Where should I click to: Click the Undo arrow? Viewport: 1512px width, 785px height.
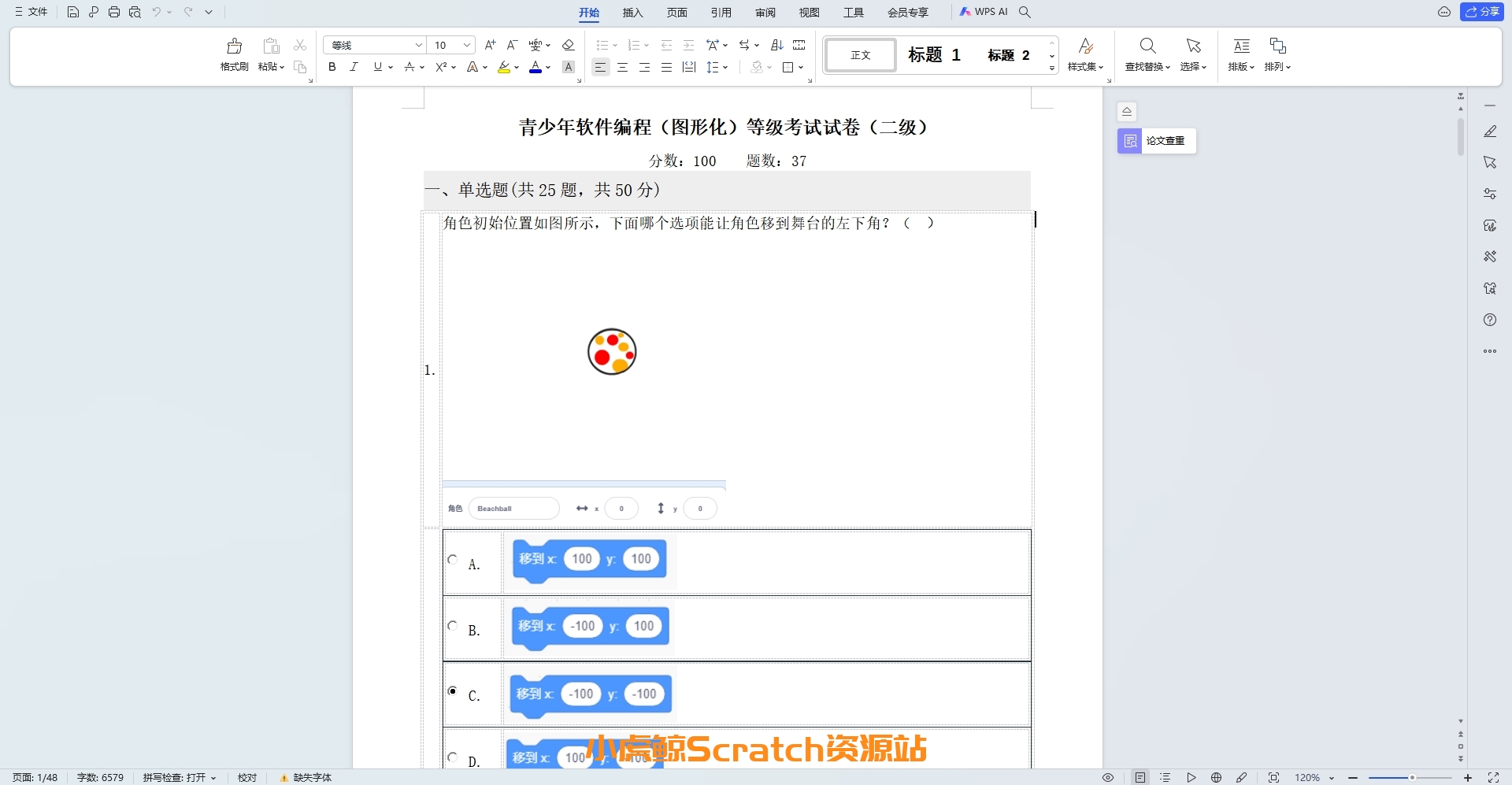[x=157, y=12]
